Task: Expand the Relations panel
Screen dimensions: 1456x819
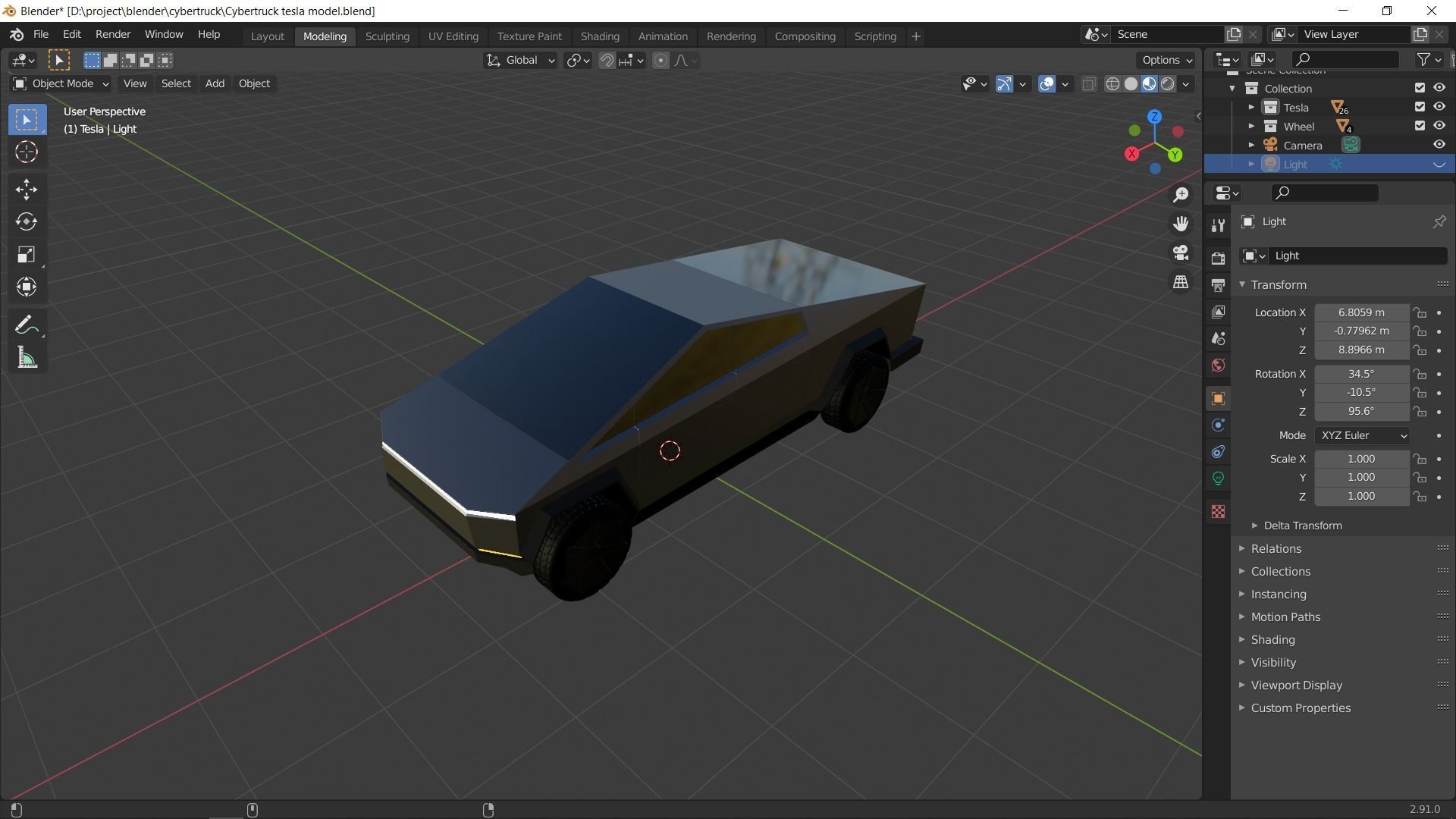Action: coord(1276,548)
